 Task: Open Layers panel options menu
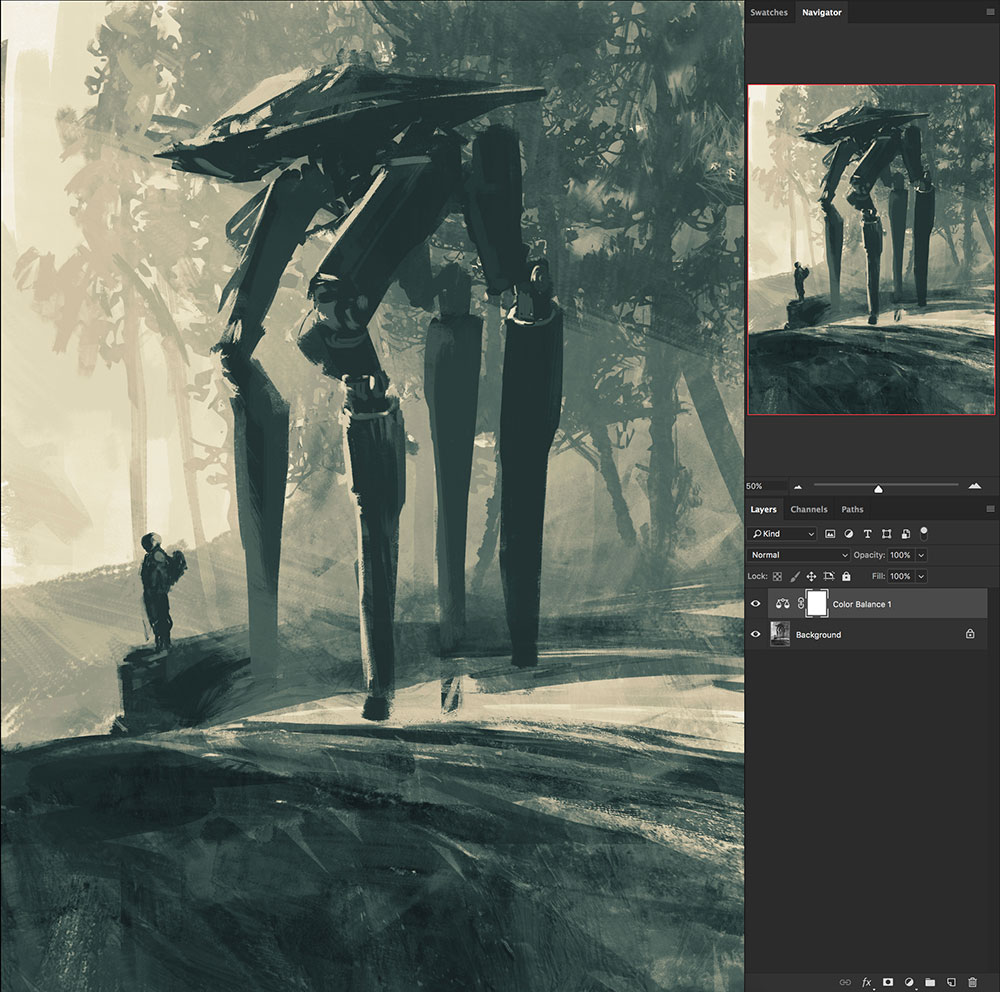tap(990, 509)
